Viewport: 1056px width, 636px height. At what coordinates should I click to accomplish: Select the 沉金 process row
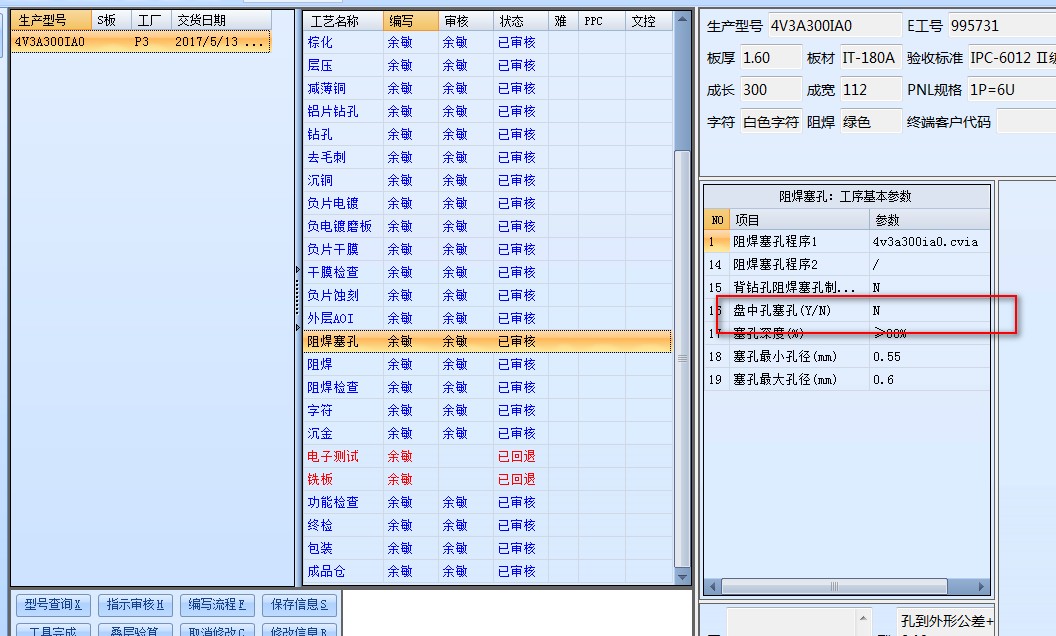coord(488,433)
